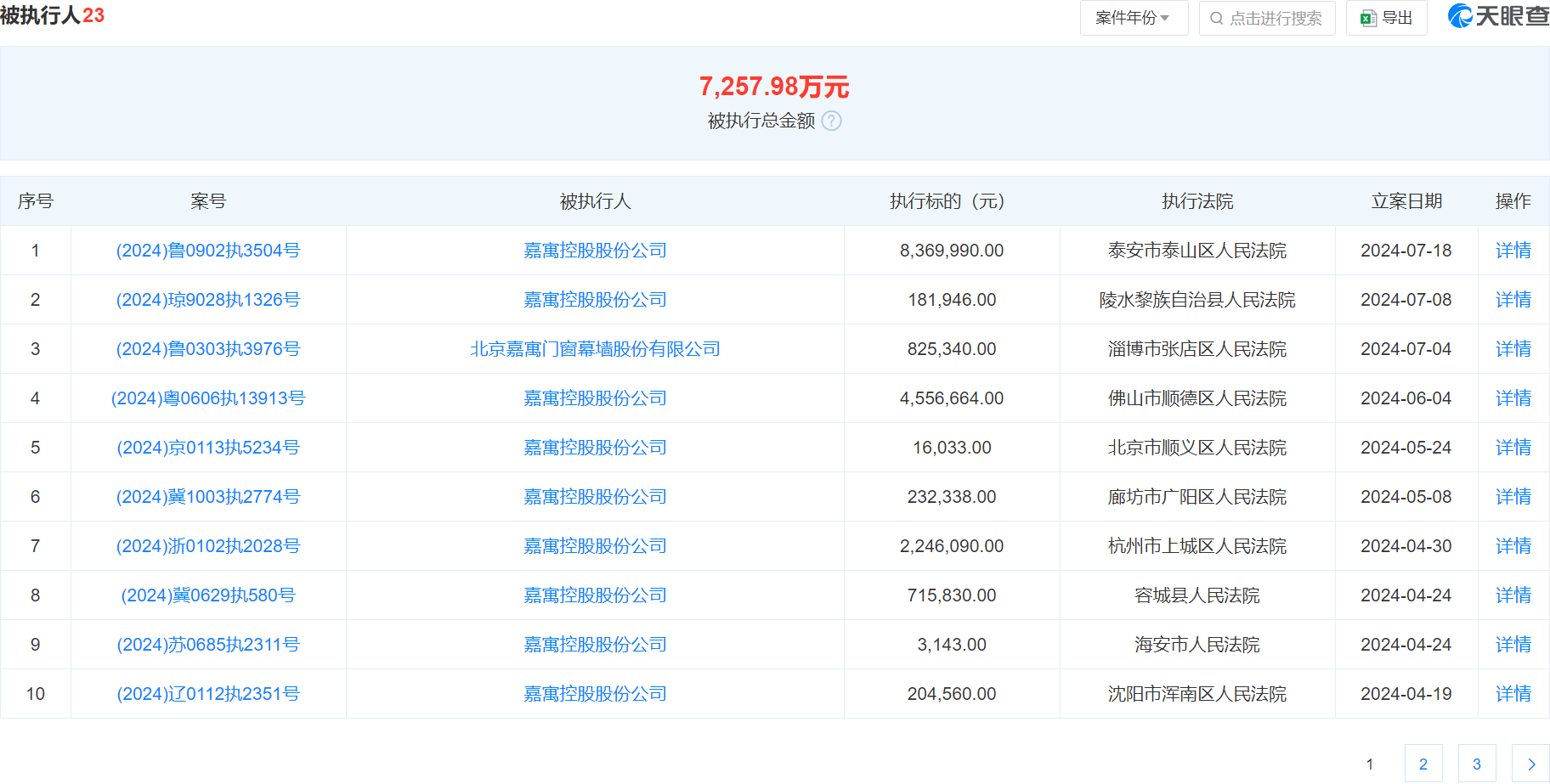Screen dimensions: 1550x784
Task: Open 嘉寓控股股份公司 link in row 9
Action: 595,645
